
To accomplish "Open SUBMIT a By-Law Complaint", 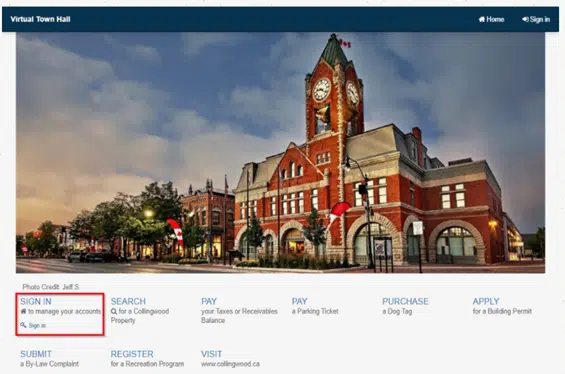I will 36,354.
